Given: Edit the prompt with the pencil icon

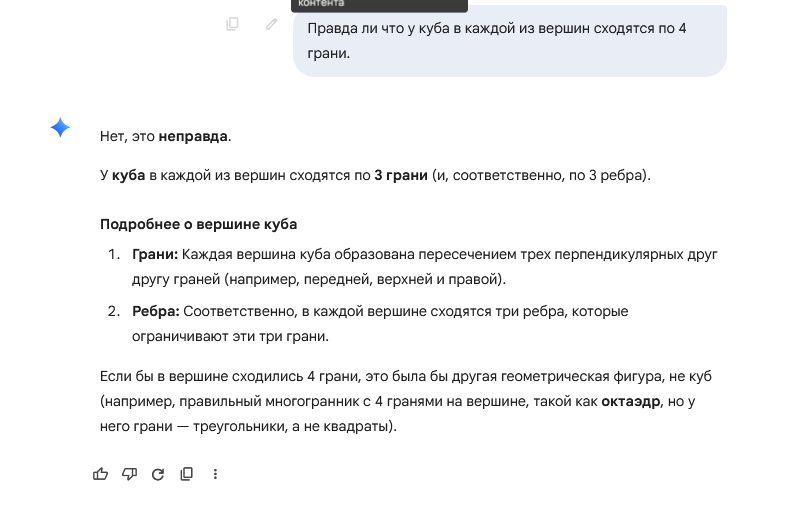Looking at the screenshot, I should click(271, 24).
